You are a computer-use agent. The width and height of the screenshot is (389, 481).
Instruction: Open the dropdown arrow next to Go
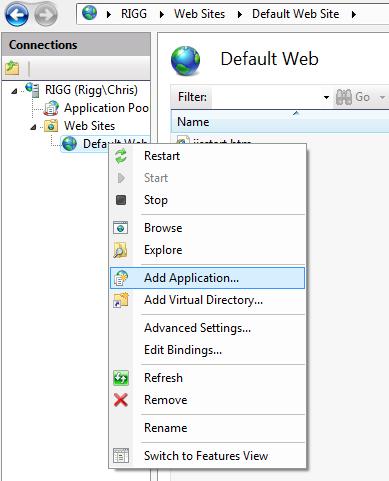(382, 97)
